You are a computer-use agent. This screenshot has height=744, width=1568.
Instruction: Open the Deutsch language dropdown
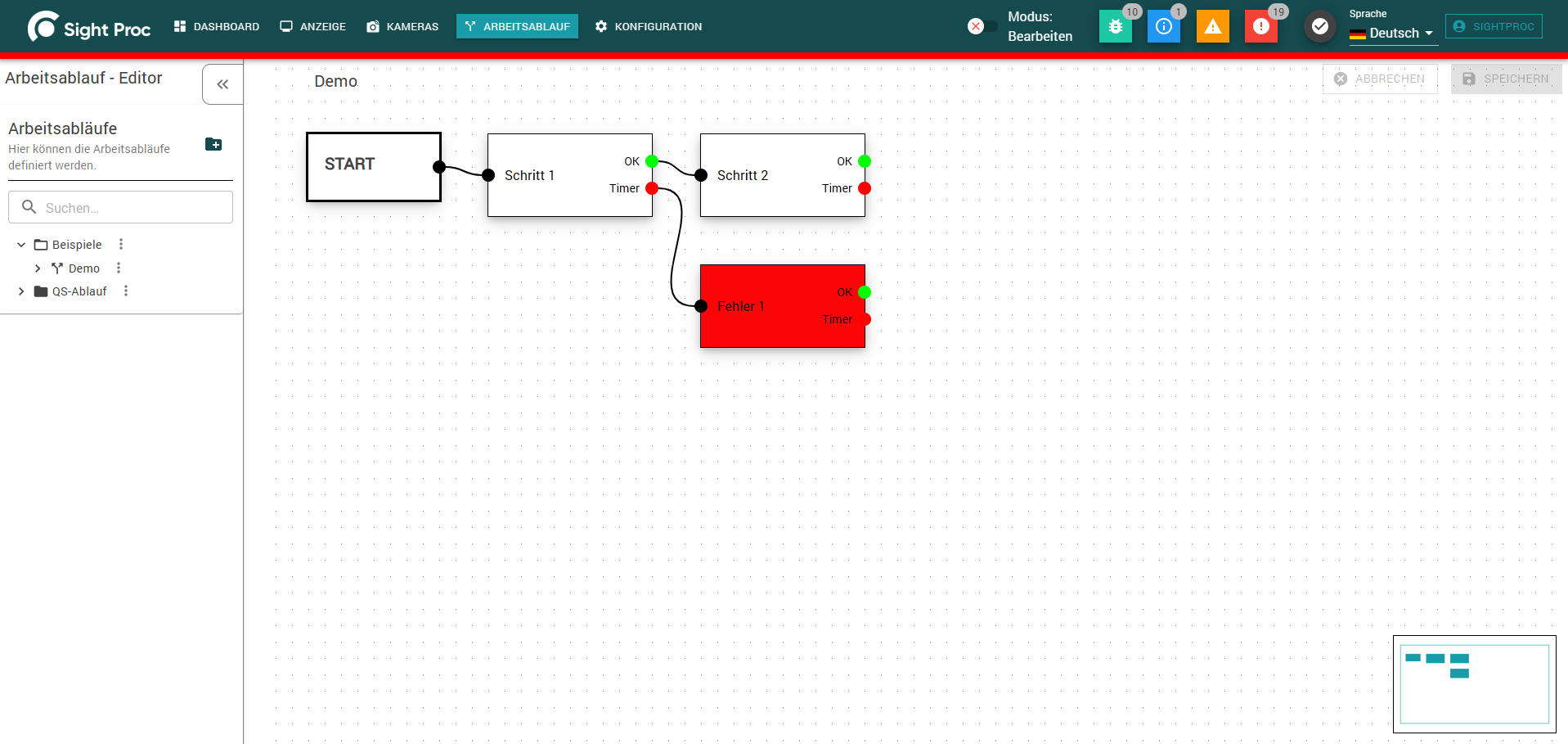[x=1393, y=34]
